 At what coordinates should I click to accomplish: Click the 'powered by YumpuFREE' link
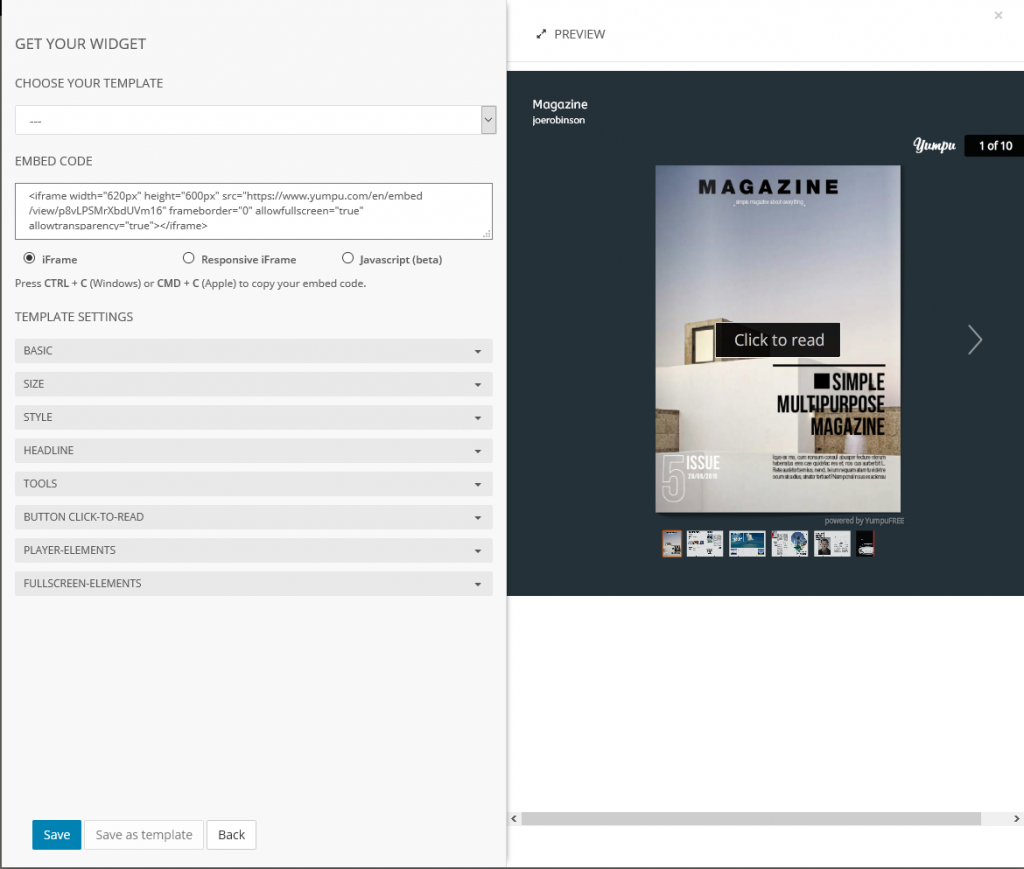864,521
